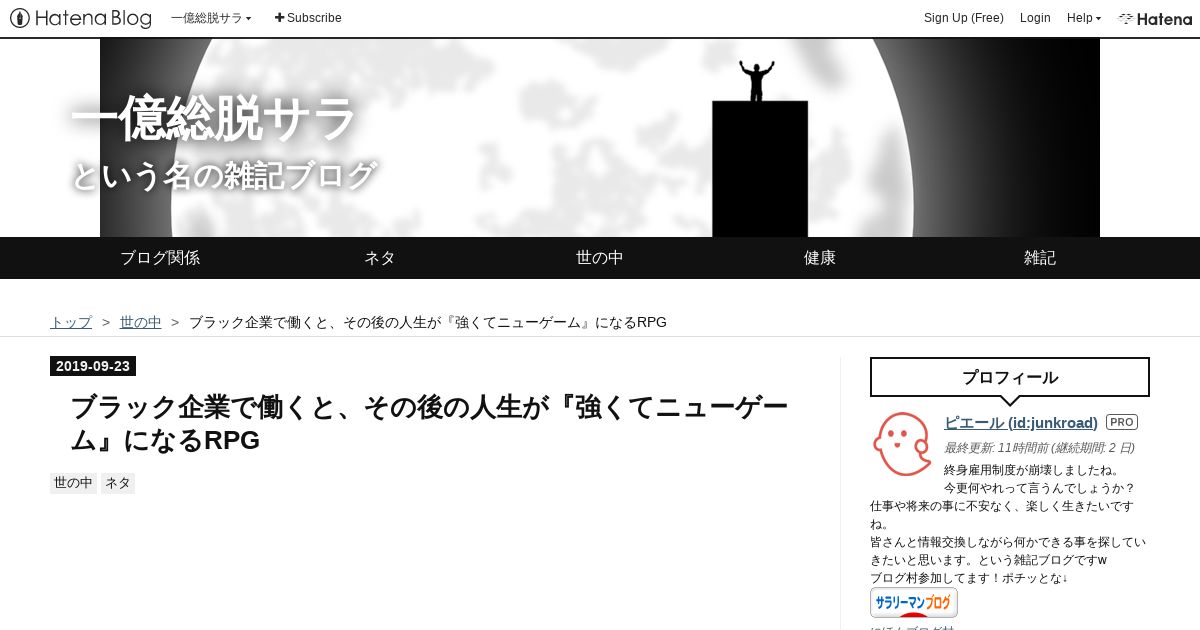Select the 世の中 category tag under the title
Viewport: 1200px width, 630px height.
coord(73,483)
